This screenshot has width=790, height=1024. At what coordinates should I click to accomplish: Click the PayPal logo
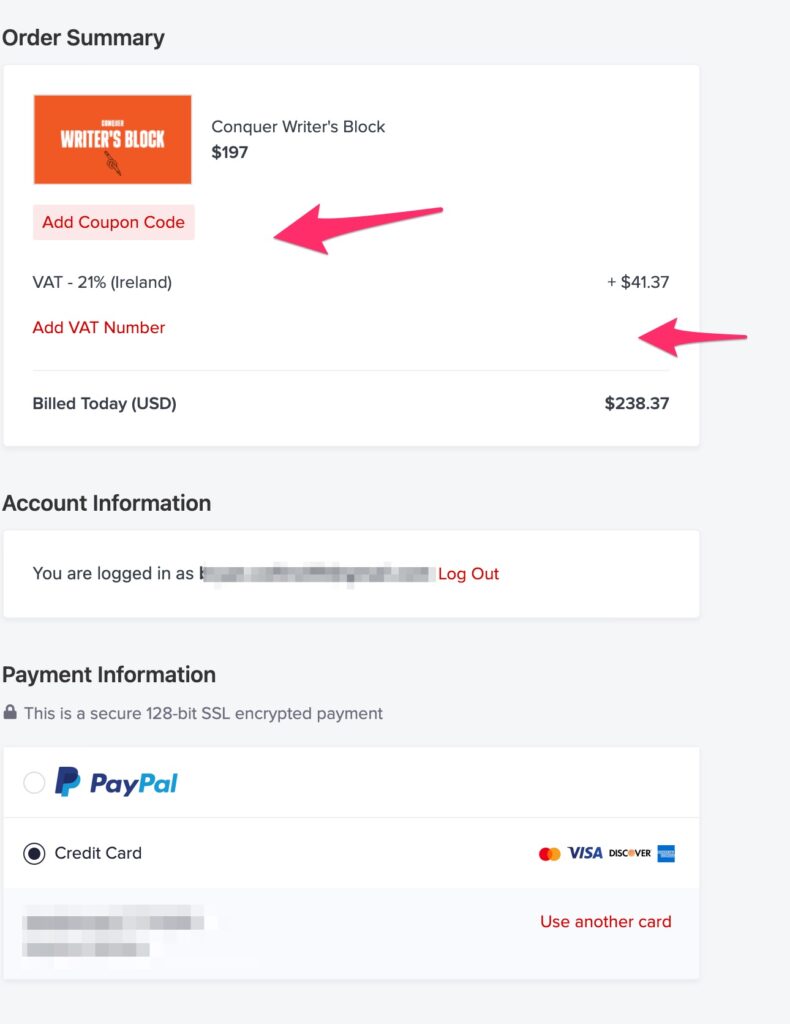[116, 782]
